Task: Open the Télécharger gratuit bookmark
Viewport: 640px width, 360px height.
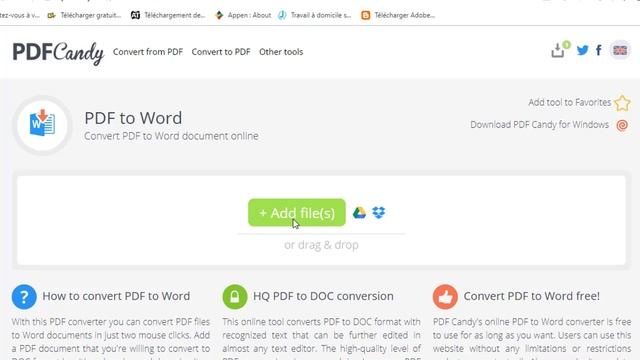Action: click(85, 15)
